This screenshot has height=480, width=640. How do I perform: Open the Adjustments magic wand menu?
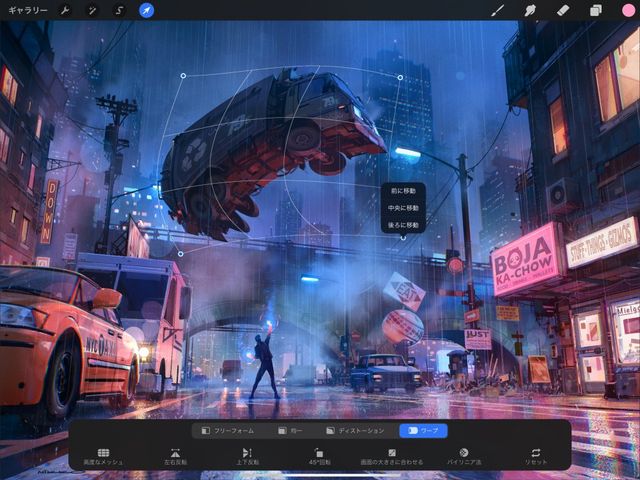coord(92,10)
